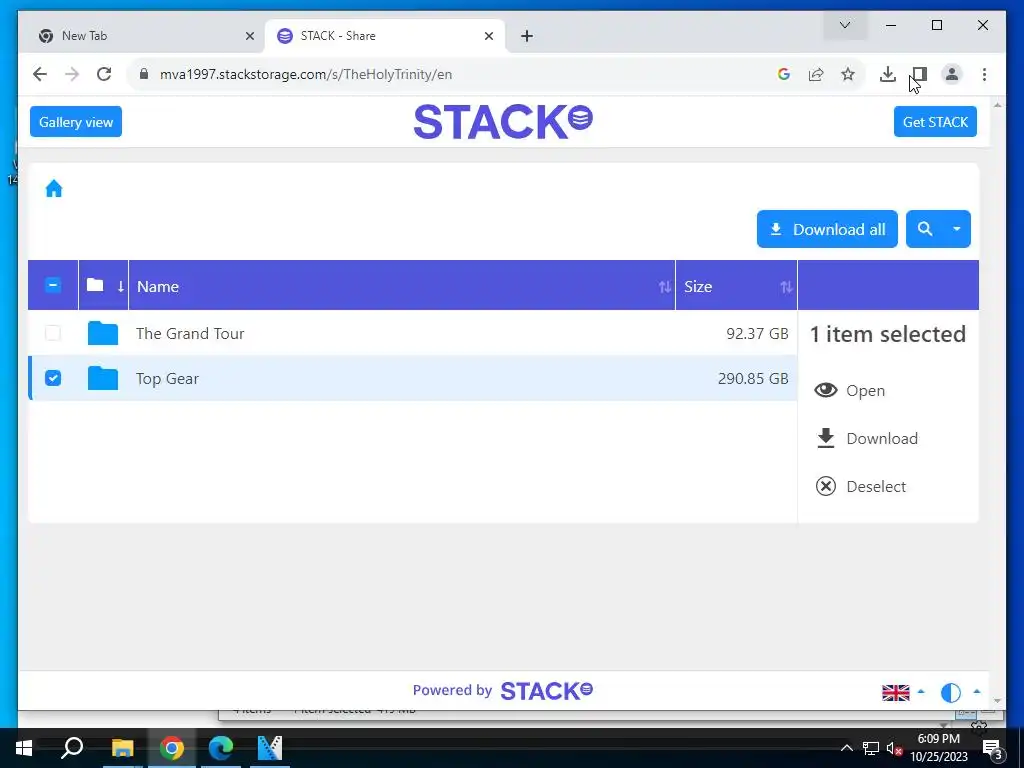Go forward in browser history

click(72, 74)
